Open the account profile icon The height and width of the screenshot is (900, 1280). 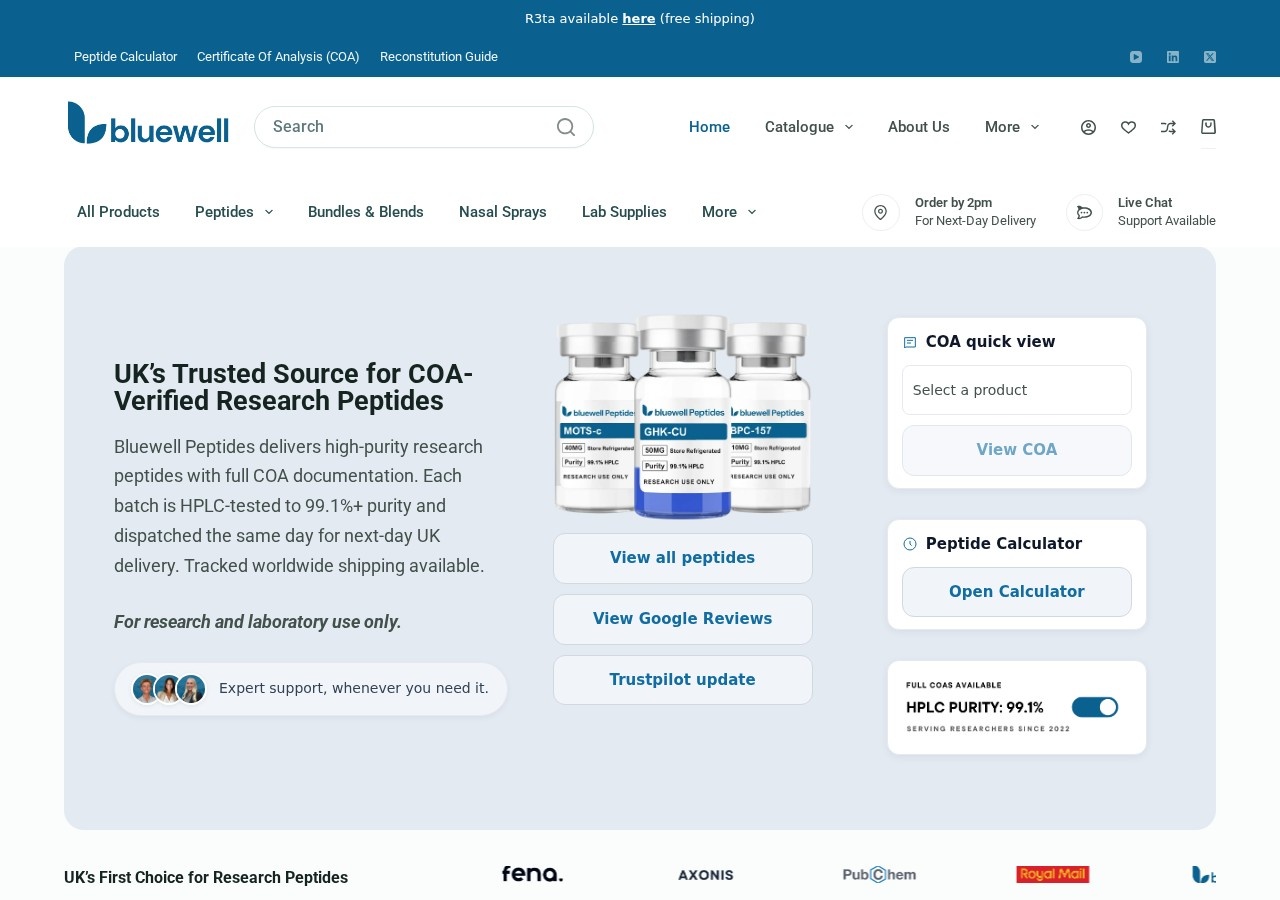[x=1088, y=127]
